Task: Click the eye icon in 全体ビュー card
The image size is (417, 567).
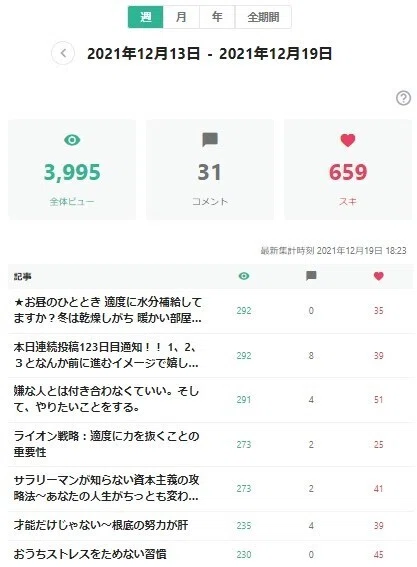Action: [x=72, y=140]
